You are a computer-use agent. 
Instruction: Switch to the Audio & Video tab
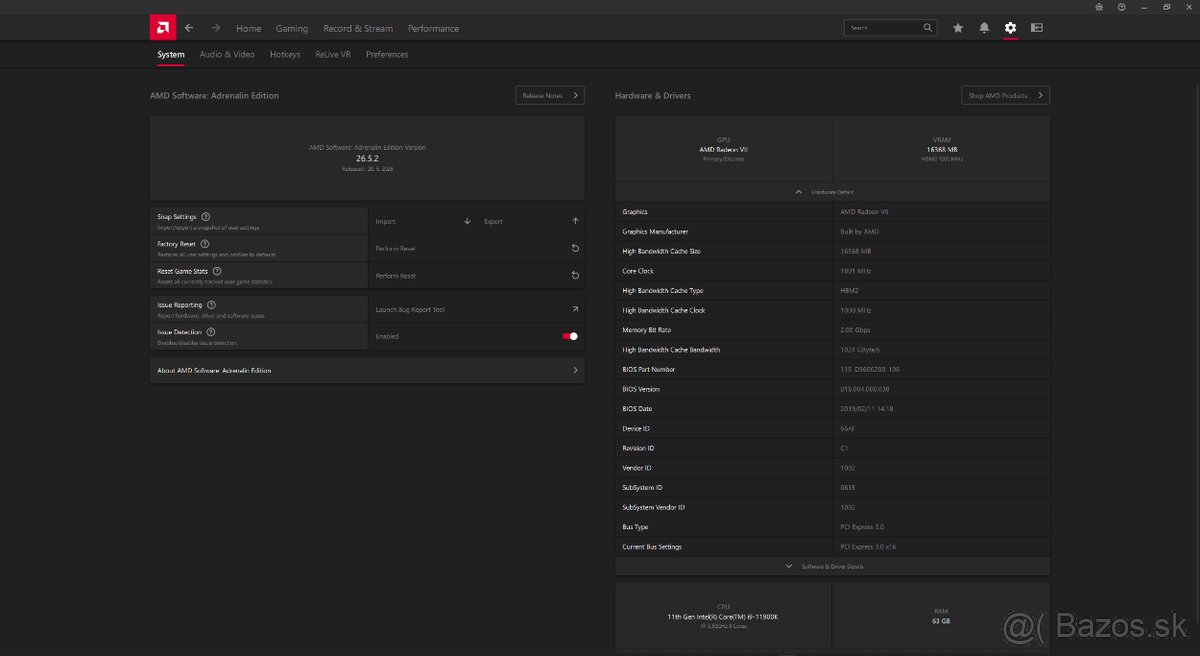click(227, 55)
